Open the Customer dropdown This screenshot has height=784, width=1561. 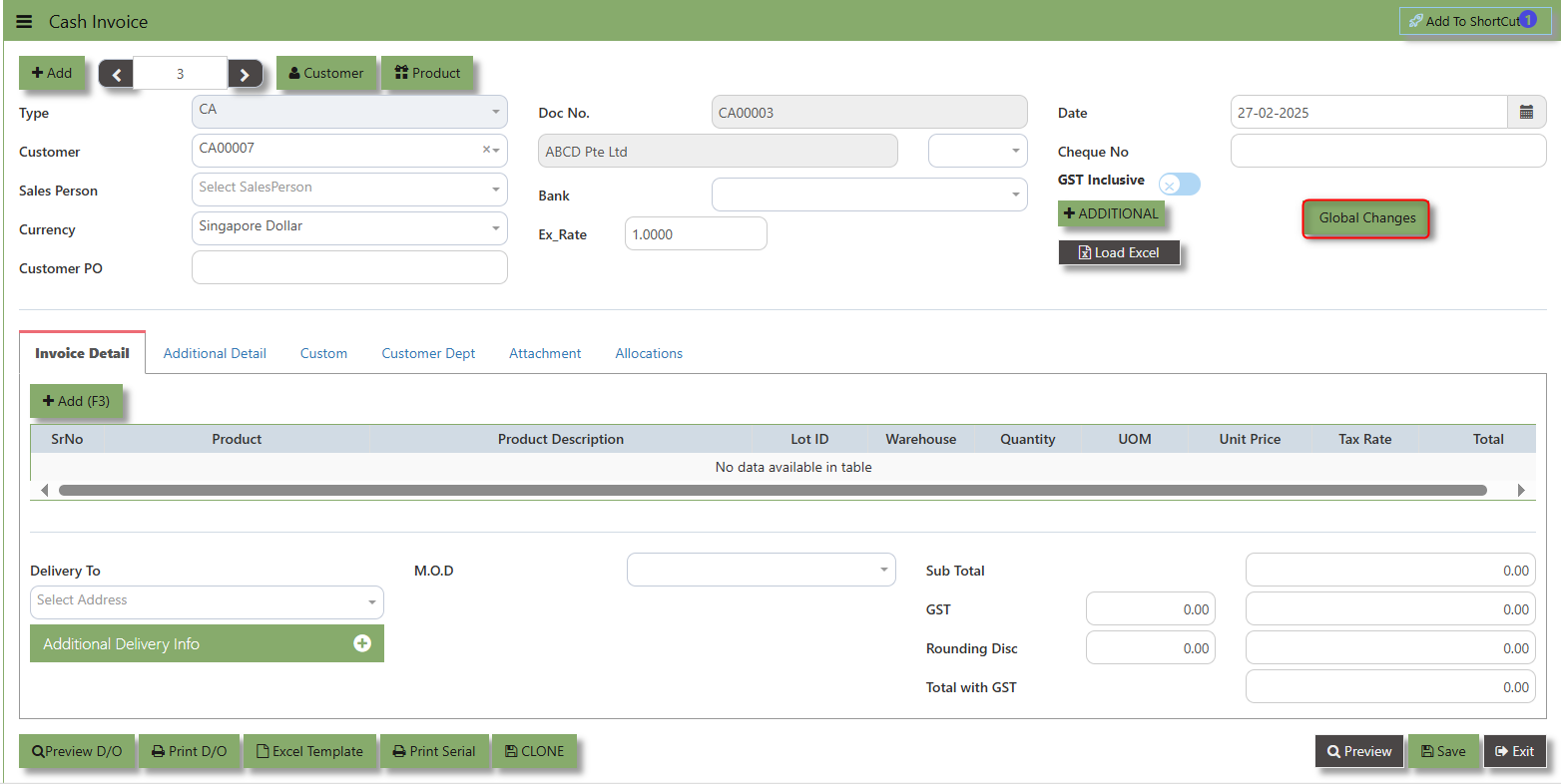click(349, 151)
